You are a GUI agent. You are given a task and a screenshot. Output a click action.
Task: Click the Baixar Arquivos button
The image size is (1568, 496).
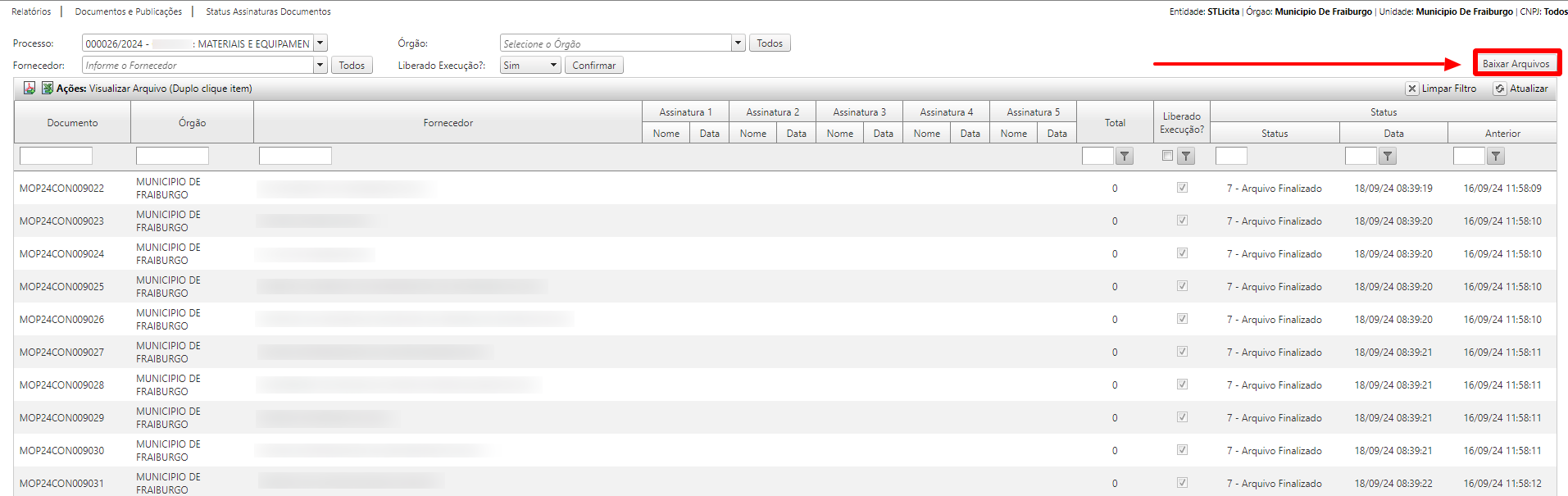(x=1516, y=64)
